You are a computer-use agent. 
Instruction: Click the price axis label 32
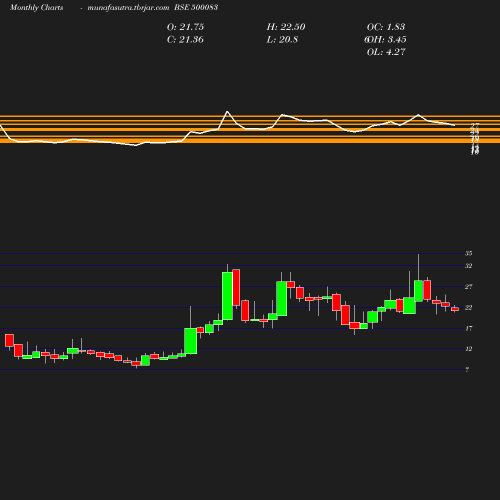point(469,266)
